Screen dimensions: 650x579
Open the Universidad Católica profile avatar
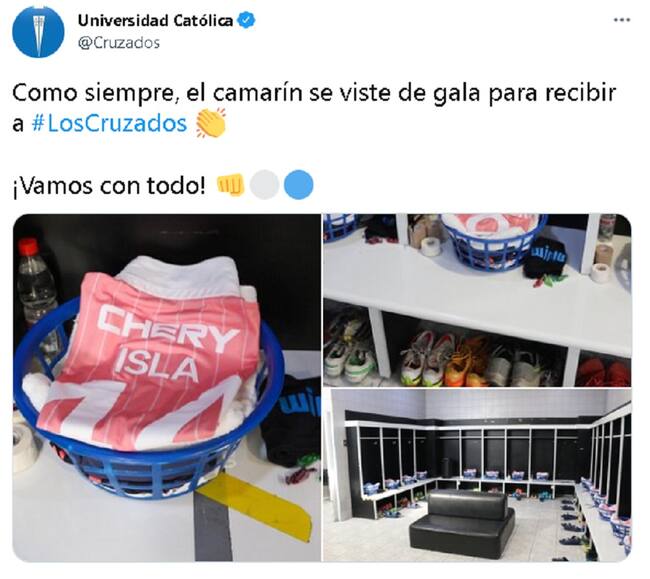point(38,31)
